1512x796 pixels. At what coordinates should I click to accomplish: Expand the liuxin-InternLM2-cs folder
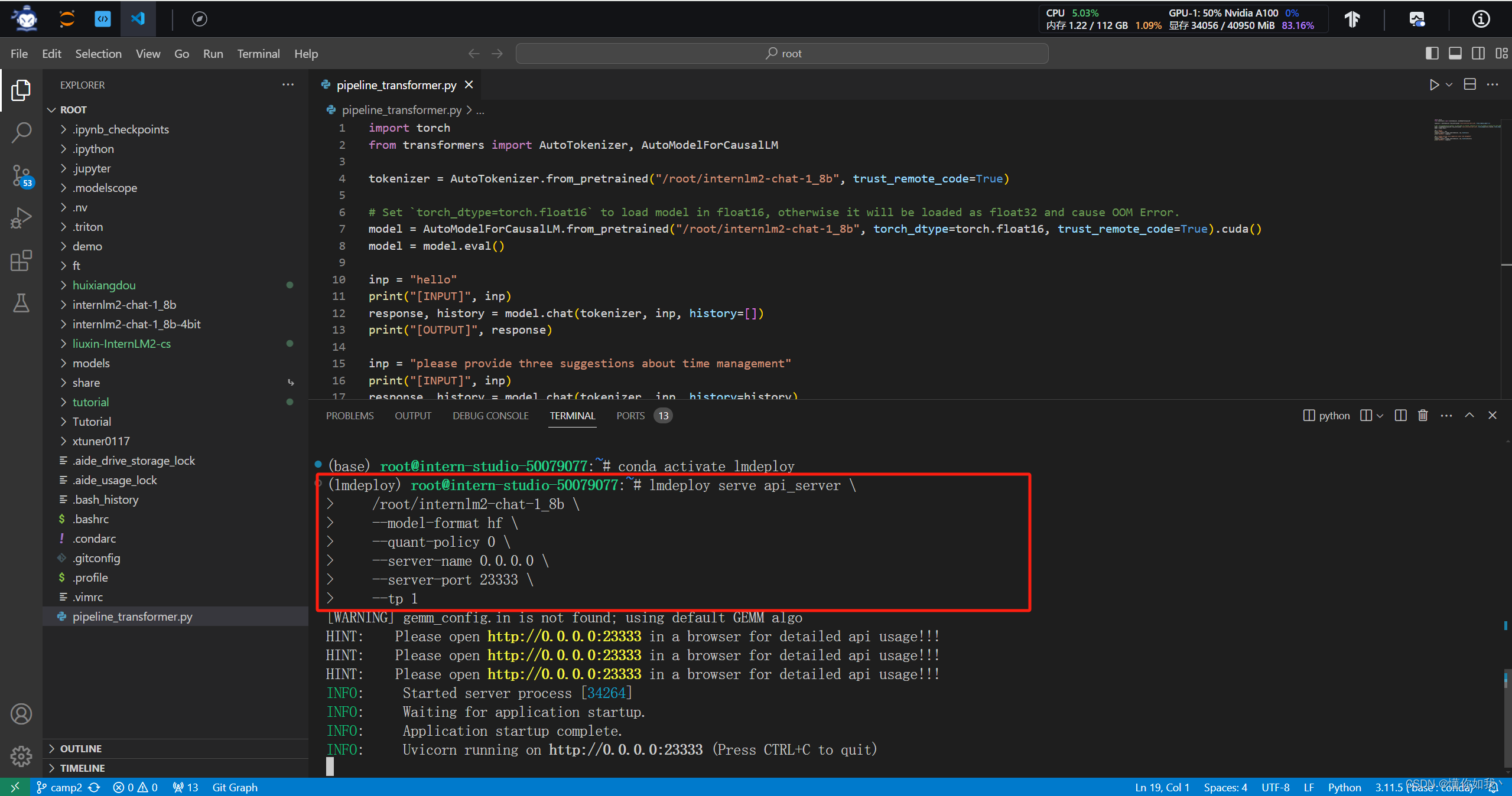tap(175, 344)
